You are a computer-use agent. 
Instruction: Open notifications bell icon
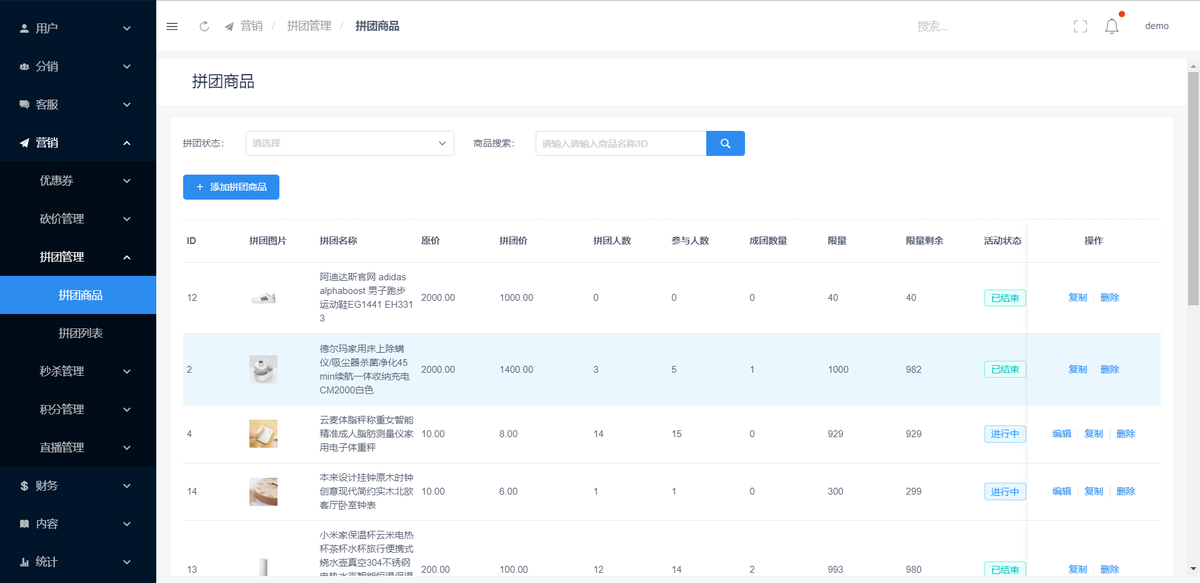pyautogui.click(x=1112, y=27)
